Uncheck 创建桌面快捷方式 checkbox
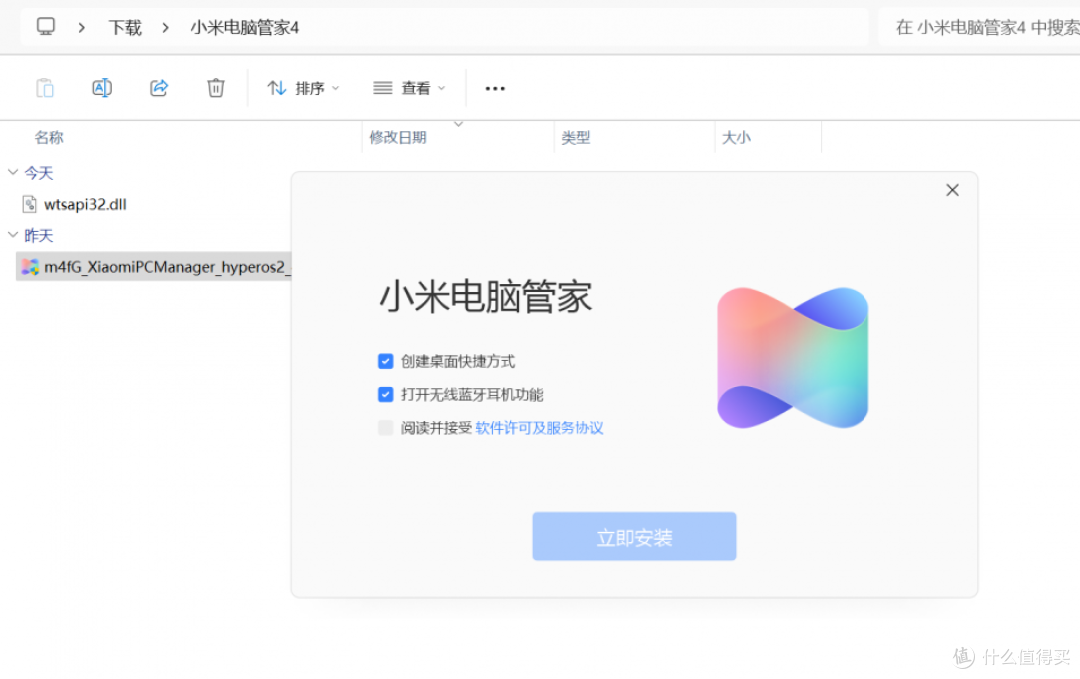Image resolution: width=1080 pixels, height=679 pixels. pyautogui.click(x=386, y=361)
